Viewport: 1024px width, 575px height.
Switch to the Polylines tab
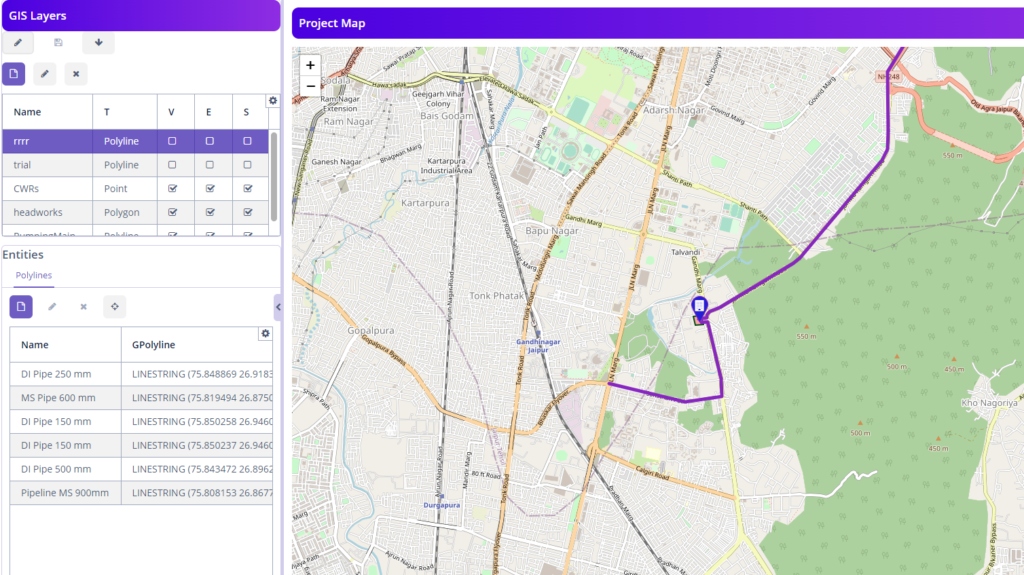(34, 275)
